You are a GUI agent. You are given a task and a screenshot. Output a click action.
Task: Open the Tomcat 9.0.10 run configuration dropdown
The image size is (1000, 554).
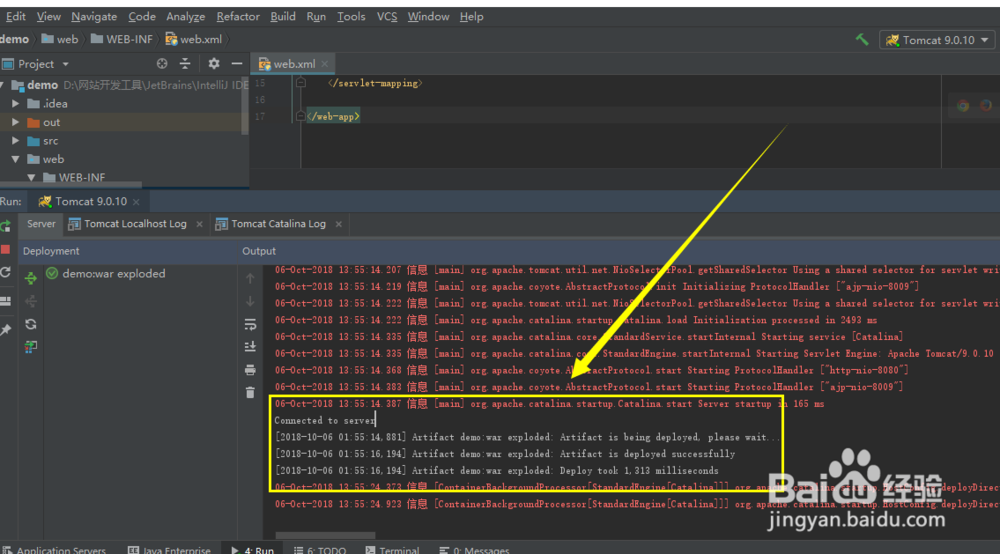pos(937,40)
